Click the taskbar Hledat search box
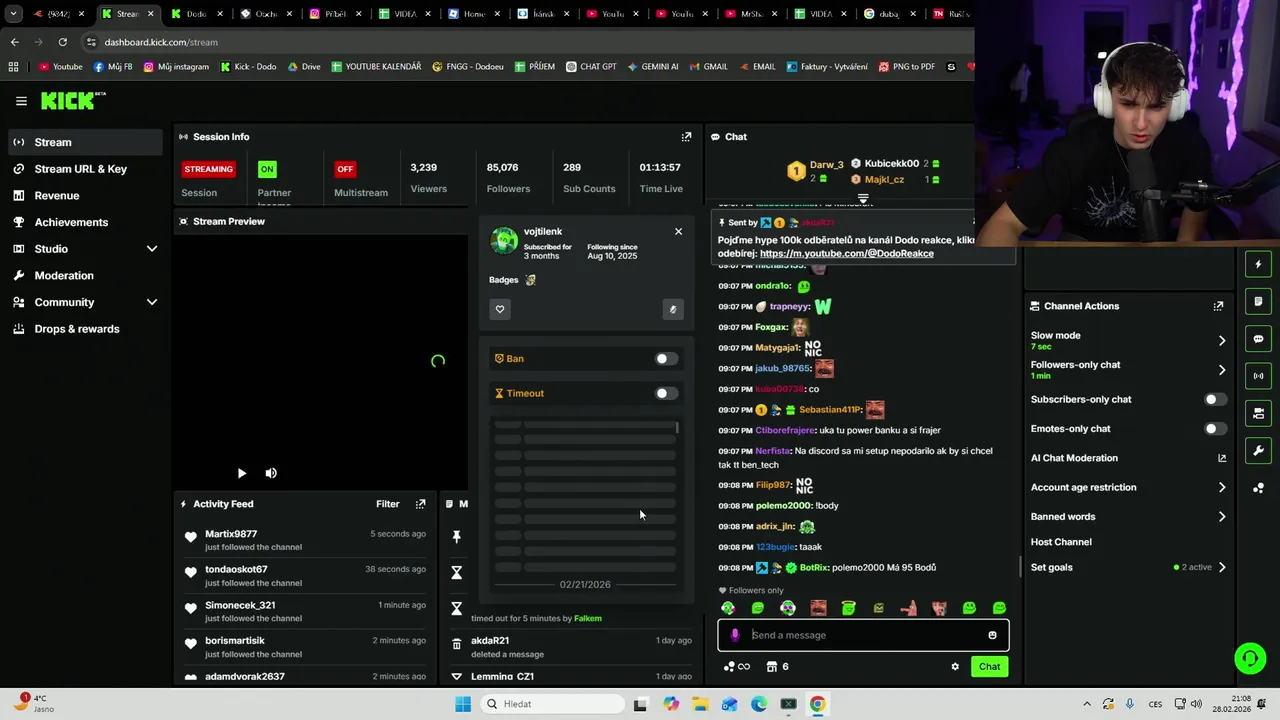The width and height of the screenshot is (1280, 720). click(x=553, y=704)
